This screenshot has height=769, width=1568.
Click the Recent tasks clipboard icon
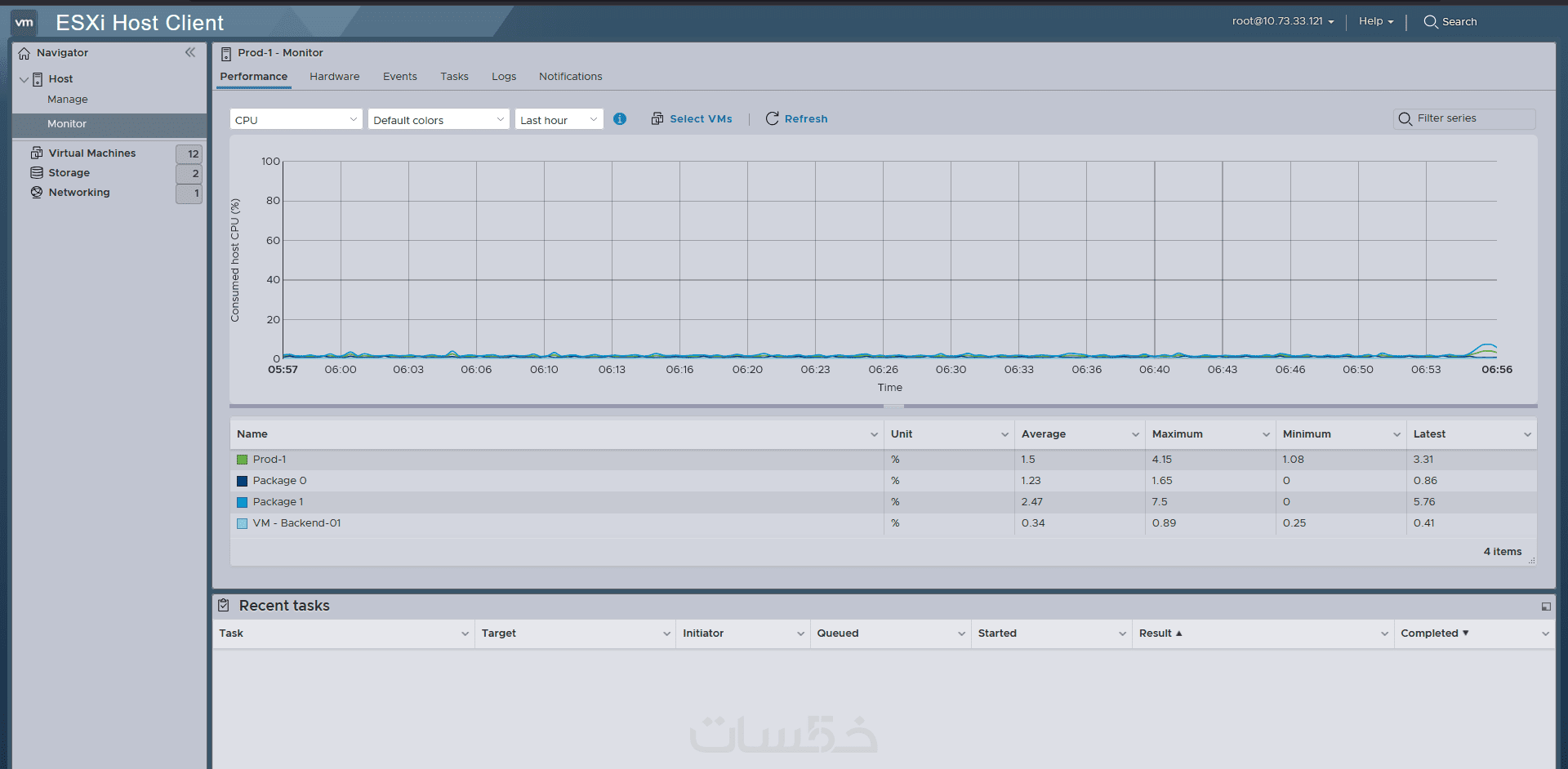point(224,605)
